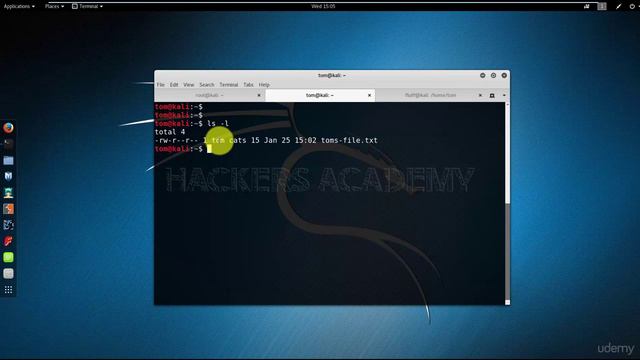Show all applications grid
This screenshot has width=640, height=360.
(x=8, y=290)
